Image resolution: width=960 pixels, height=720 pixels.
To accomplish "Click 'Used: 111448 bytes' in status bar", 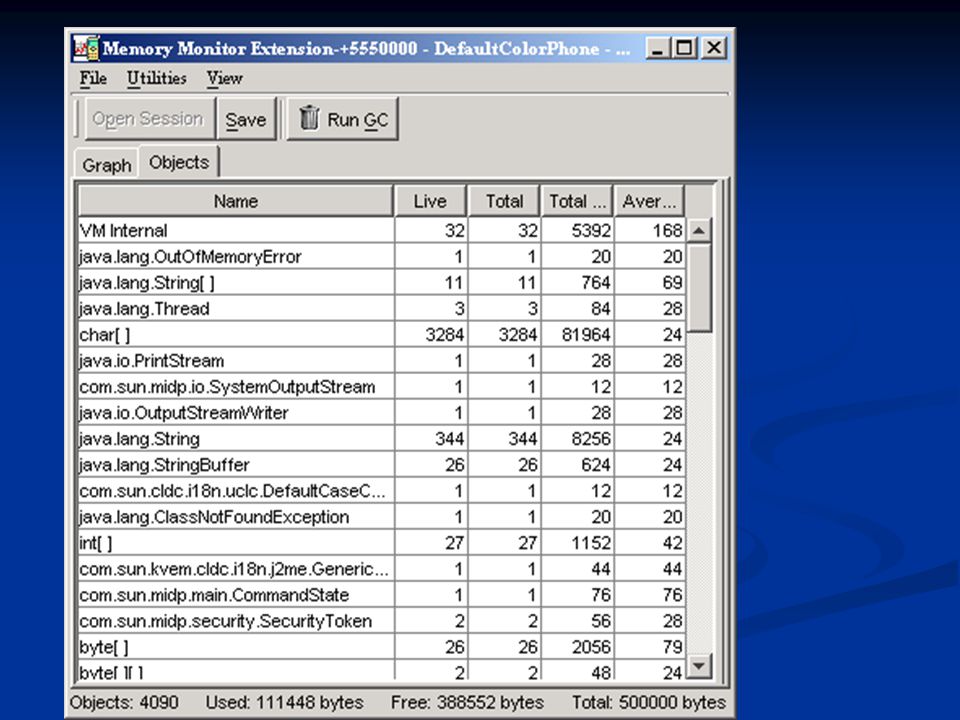I will coord(284,702).
